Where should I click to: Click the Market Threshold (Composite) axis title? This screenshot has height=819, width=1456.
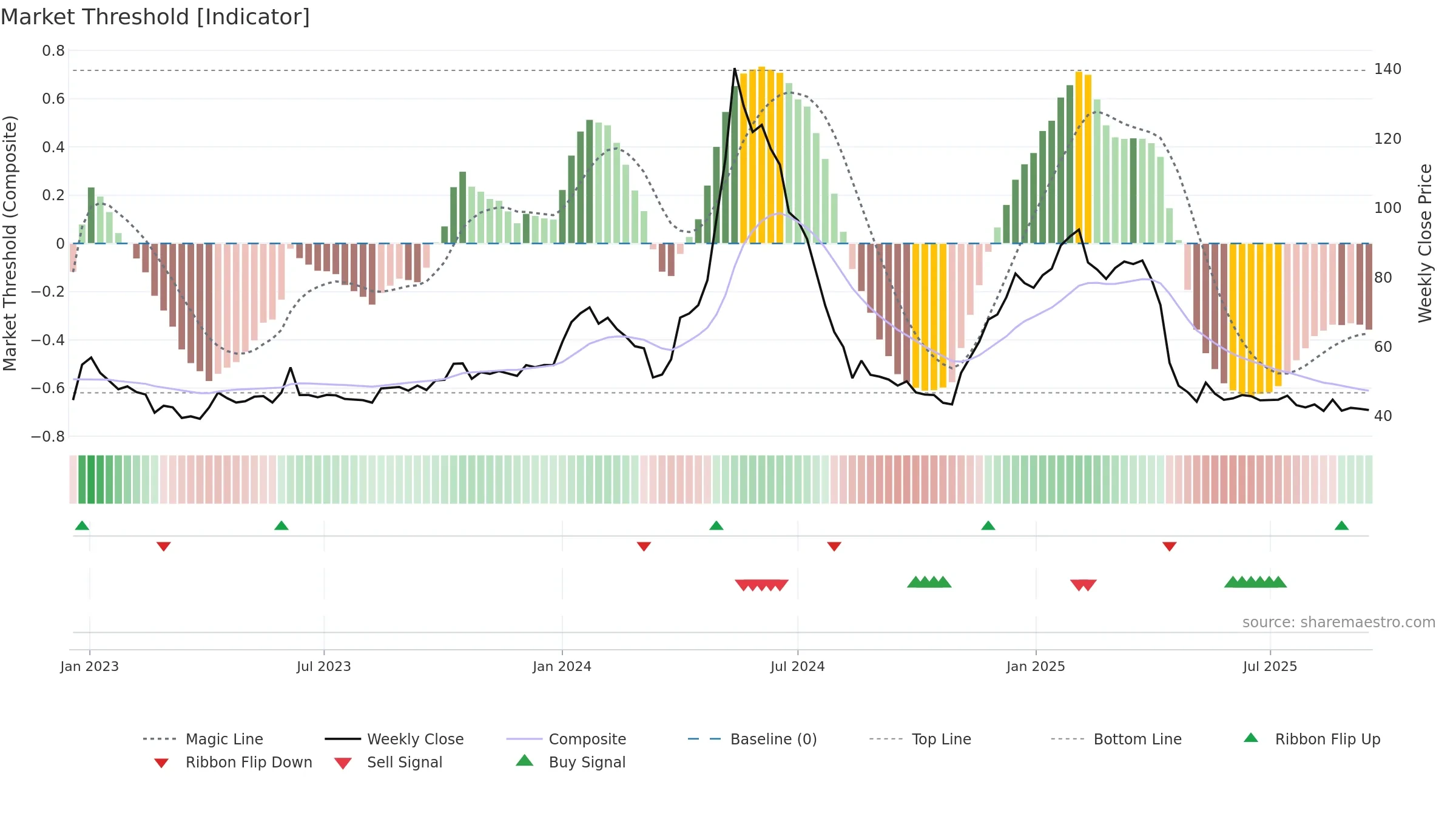[x=10, y=243]
